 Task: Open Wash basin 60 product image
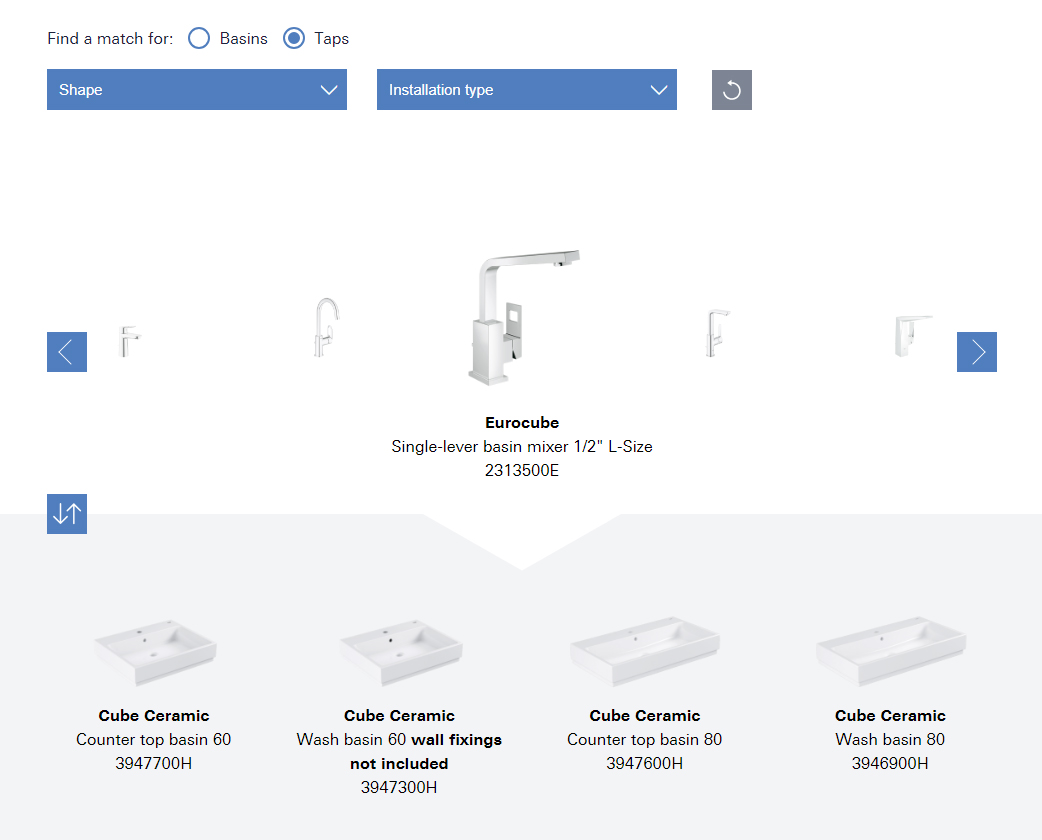click(x=399, y=653)
